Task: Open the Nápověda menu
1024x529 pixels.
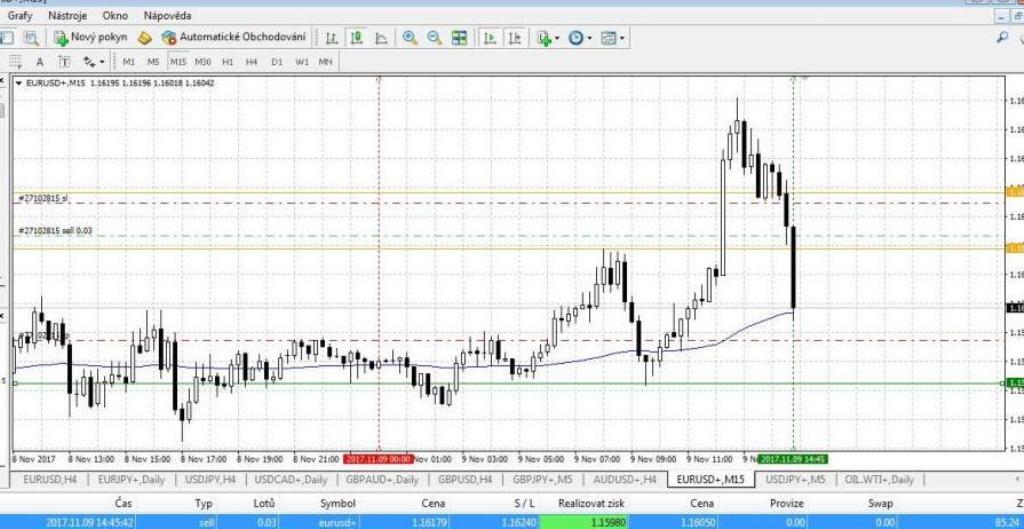Action: 168,15
